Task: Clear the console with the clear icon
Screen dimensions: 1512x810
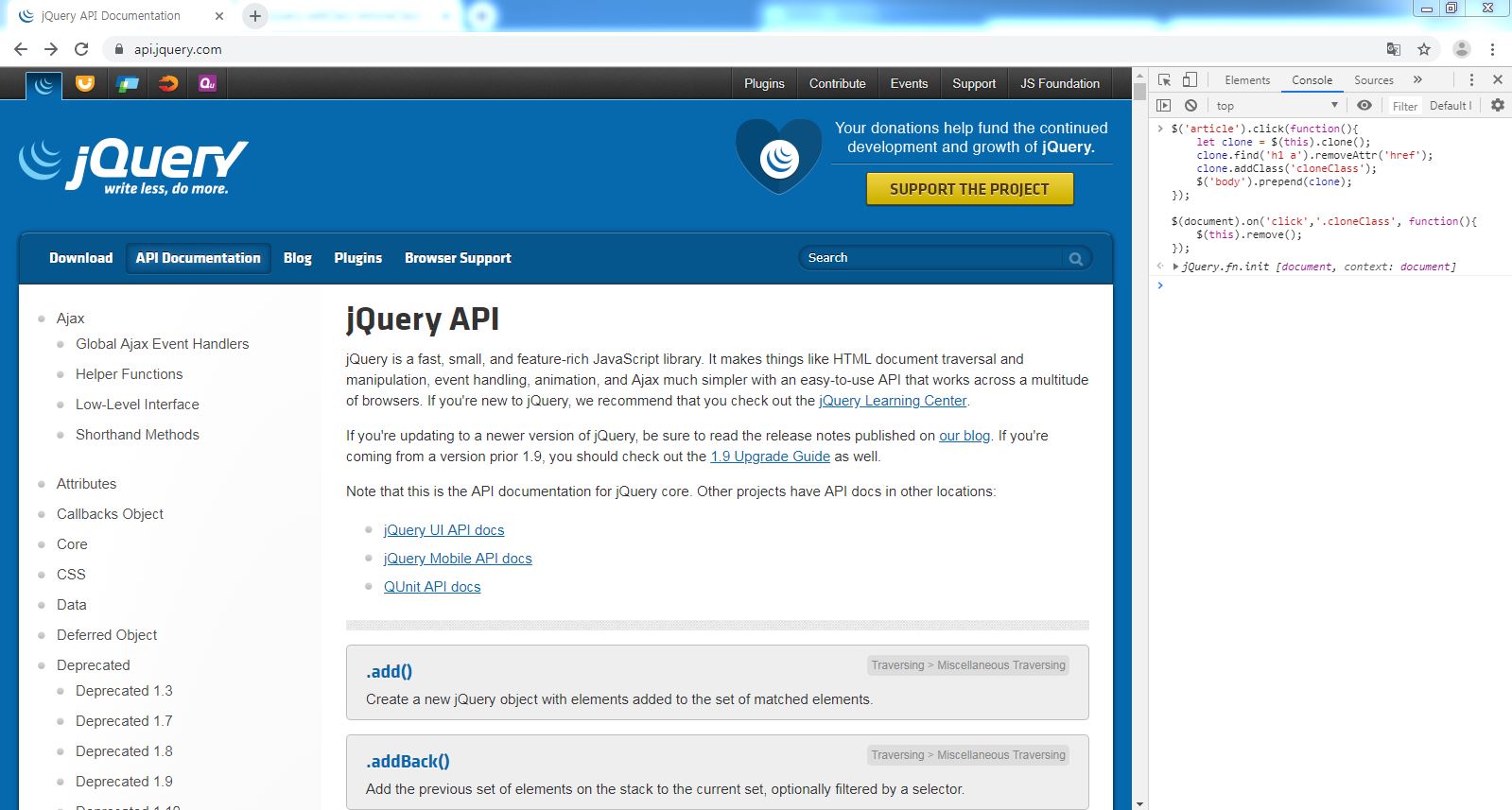Action: pyautogui.click(x=1190, y=106)
